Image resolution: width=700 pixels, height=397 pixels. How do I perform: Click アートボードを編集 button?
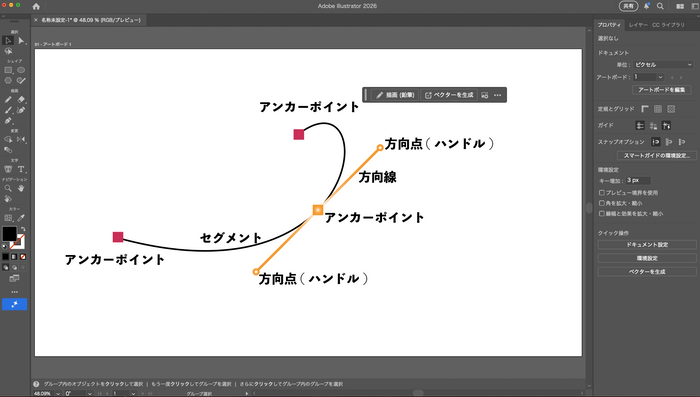tap(662, 90)
